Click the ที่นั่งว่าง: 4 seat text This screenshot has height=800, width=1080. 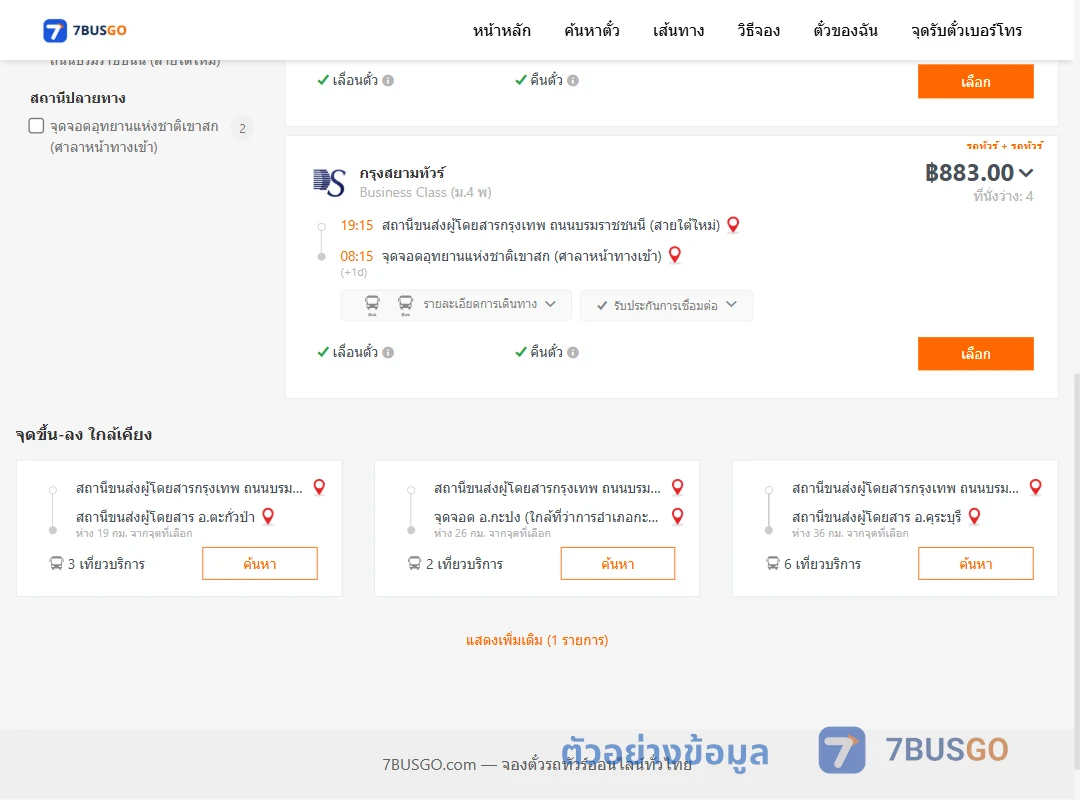click(1003, 196)
